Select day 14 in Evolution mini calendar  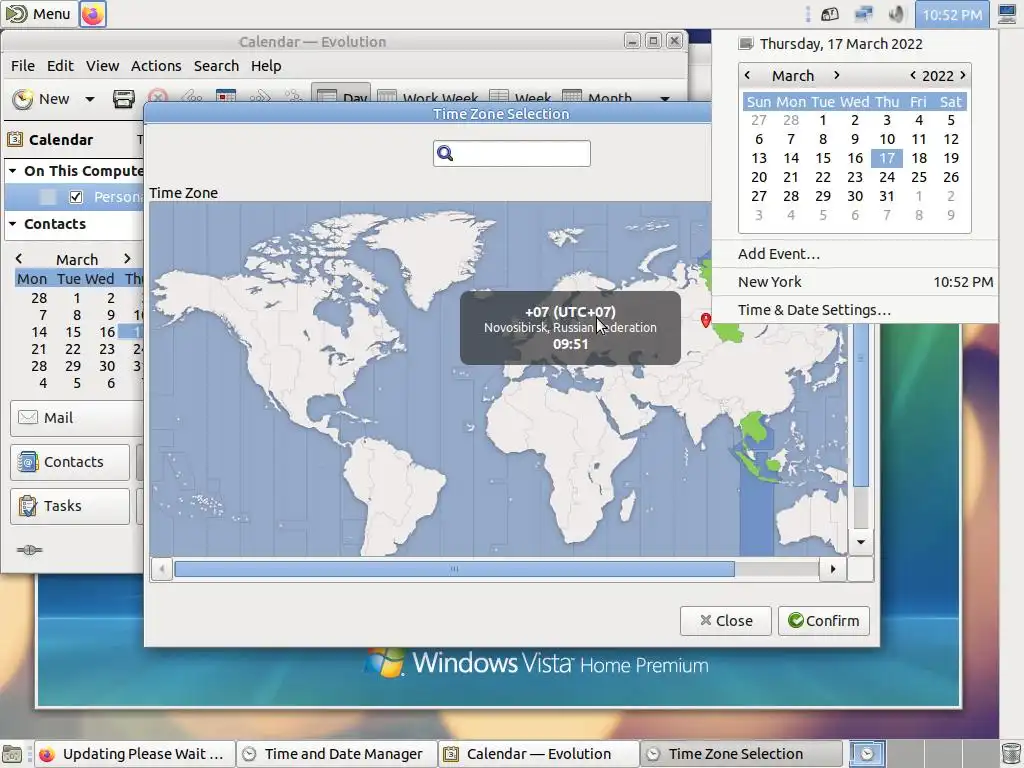point(39,332)
